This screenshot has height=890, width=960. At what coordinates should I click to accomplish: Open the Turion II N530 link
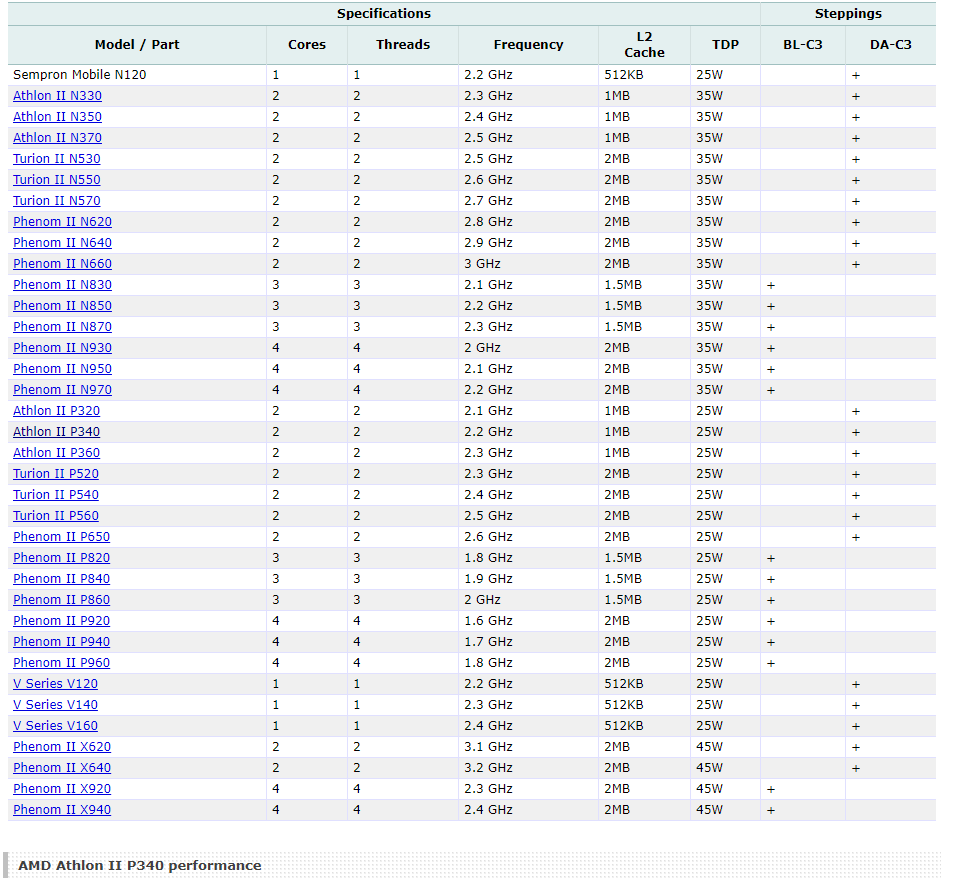[x=57, y=159]
